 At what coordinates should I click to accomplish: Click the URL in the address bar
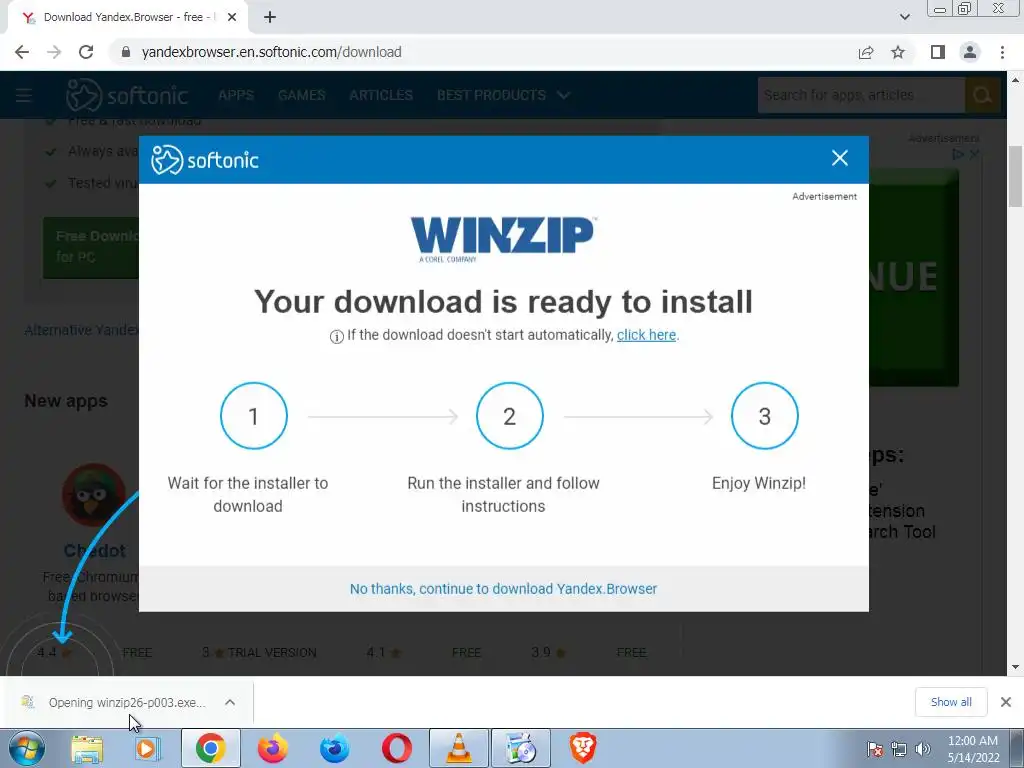tap(271, 52)
